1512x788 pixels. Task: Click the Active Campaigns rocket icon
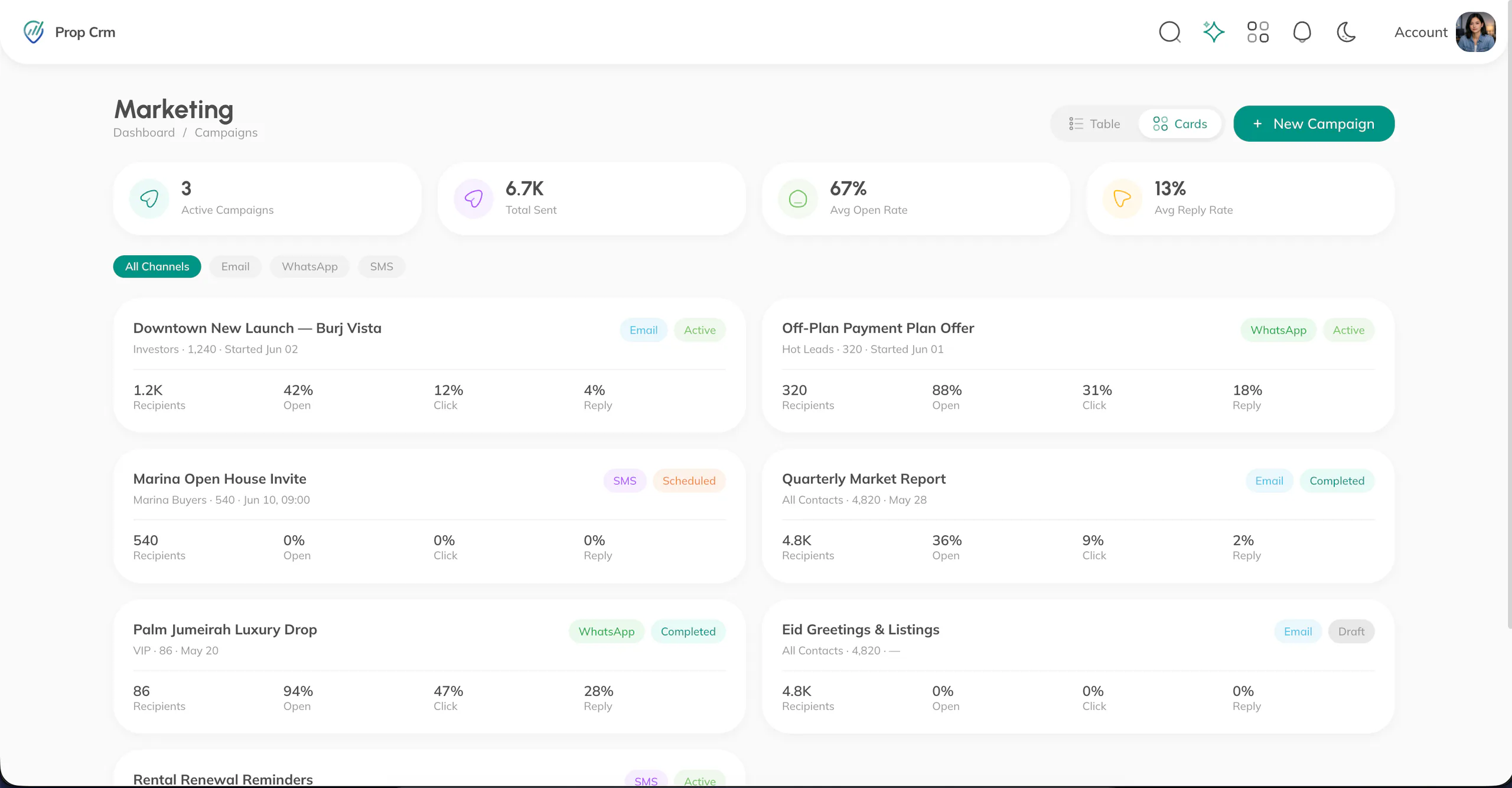coord(149,198)
